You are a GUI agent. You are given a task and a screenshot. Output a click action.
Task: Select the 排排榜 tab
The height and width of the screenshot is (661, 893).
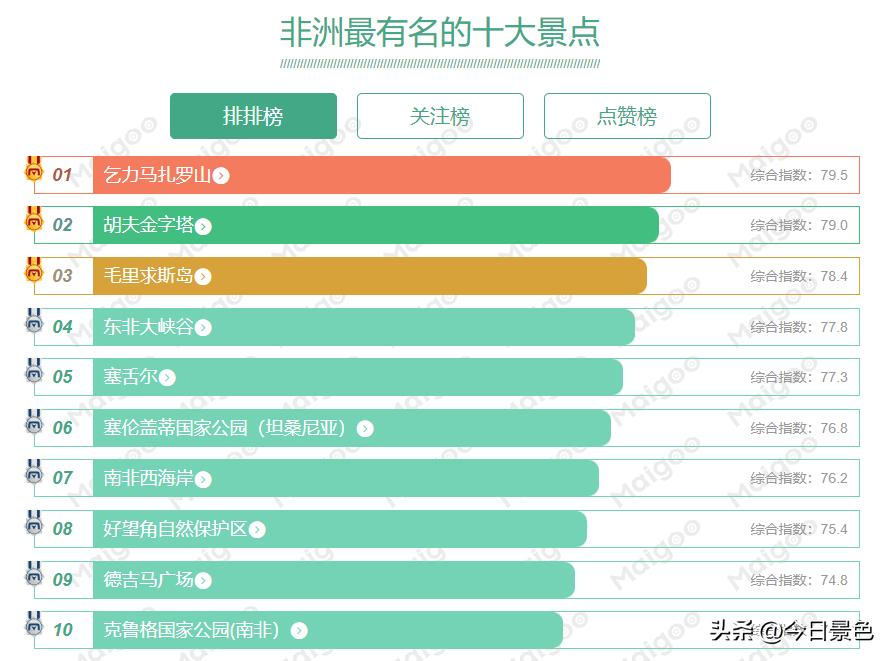pyautogui.click(x=253, y=115)
